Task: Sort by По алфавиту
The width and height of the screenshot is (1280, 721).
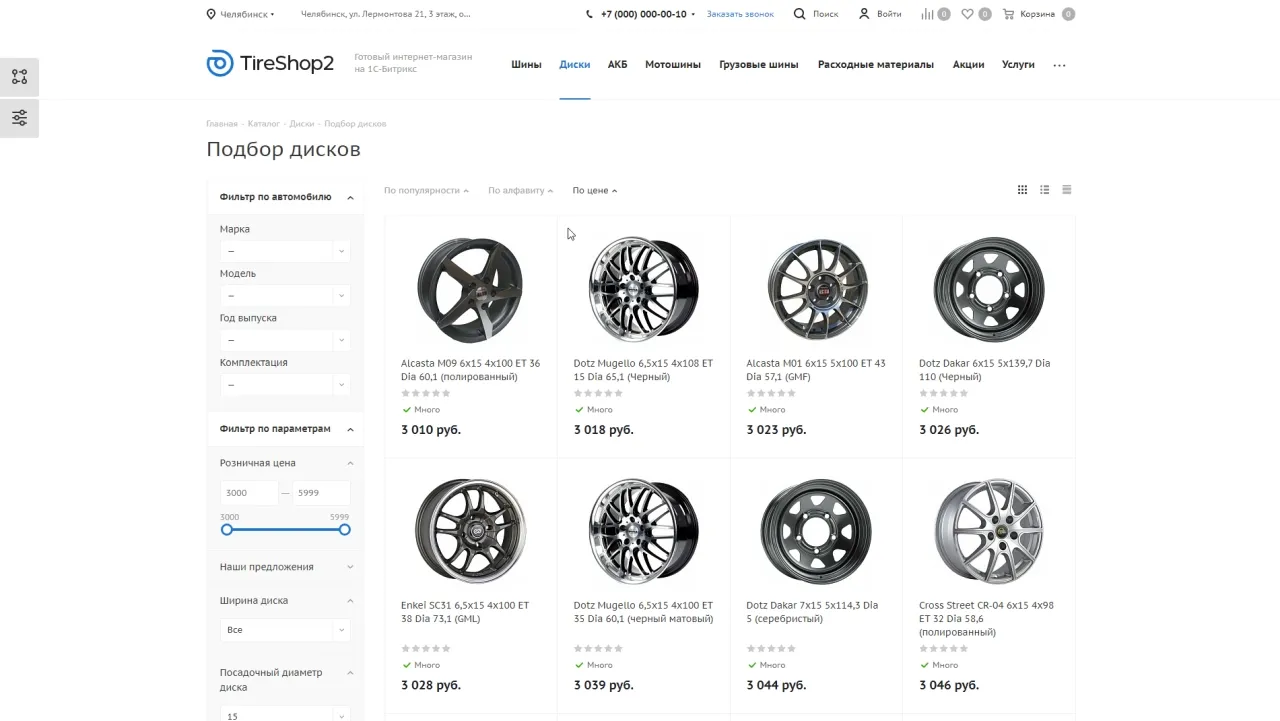Action: pyautogui.click(x=520, y=190)
